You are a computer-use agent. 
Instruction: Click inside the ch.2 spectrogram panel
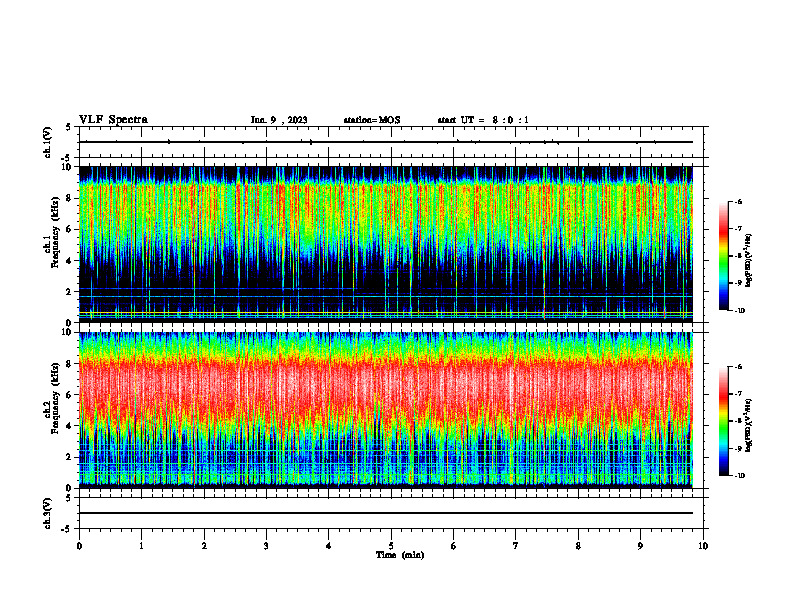(x=385, y=410)
